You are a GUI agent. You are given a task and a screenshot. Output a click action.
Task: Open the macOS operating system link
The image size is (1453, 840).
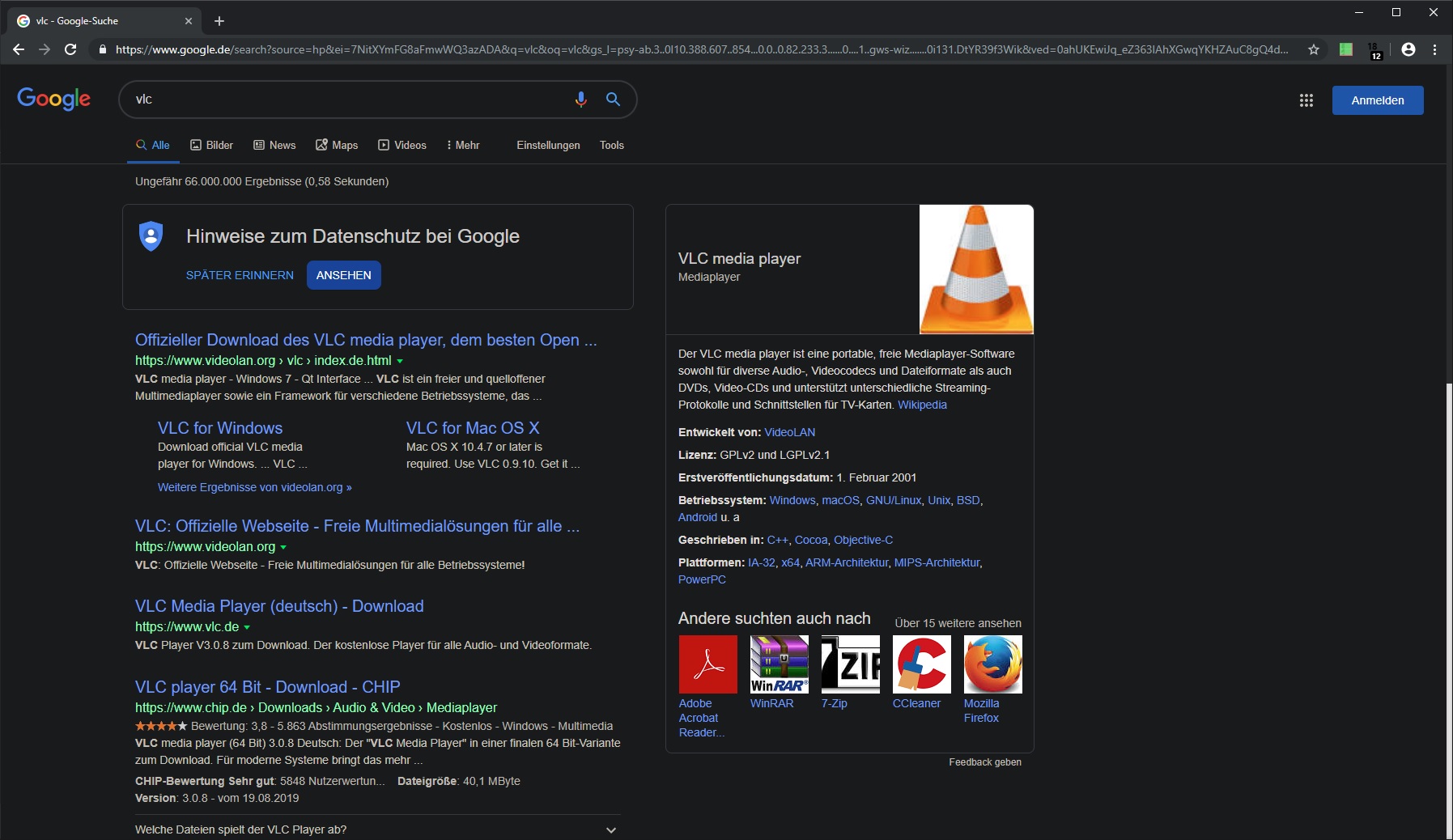pos(840,500)
